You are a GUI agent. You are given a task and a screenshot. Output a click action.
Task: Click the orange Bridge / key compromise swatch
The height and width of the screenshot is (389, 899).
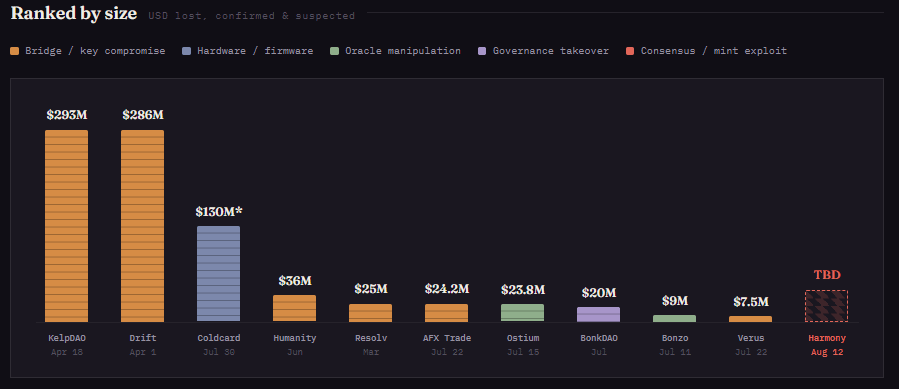[15, 51]
